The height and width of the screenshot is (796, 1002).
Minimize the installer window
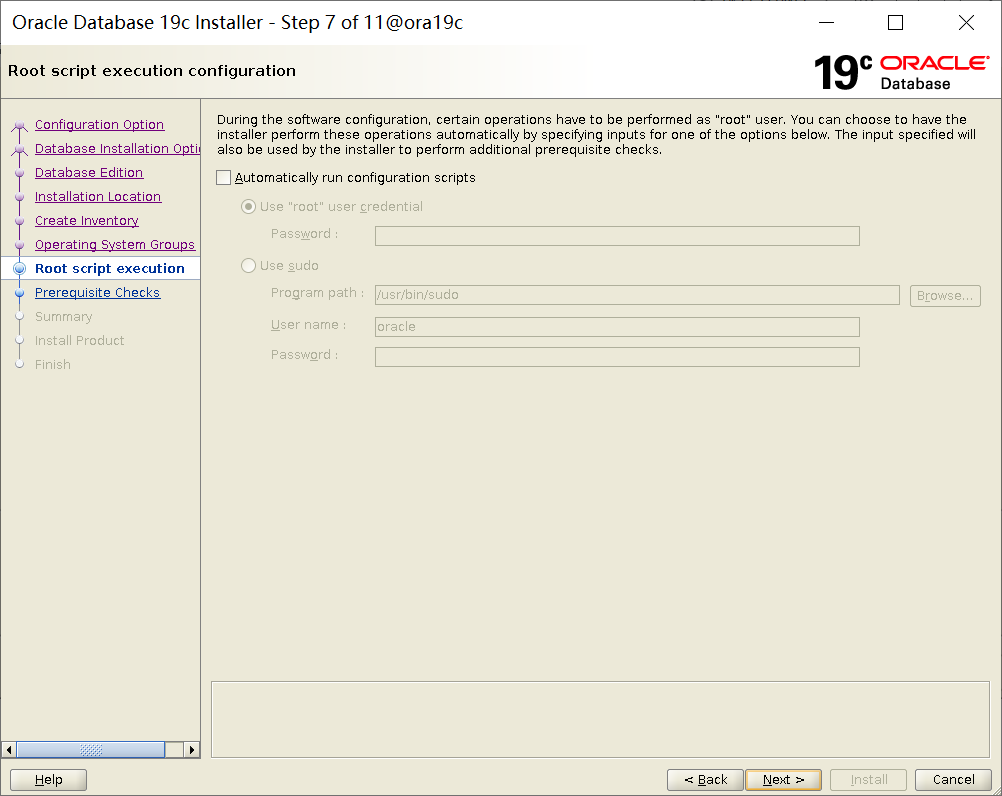826,22
